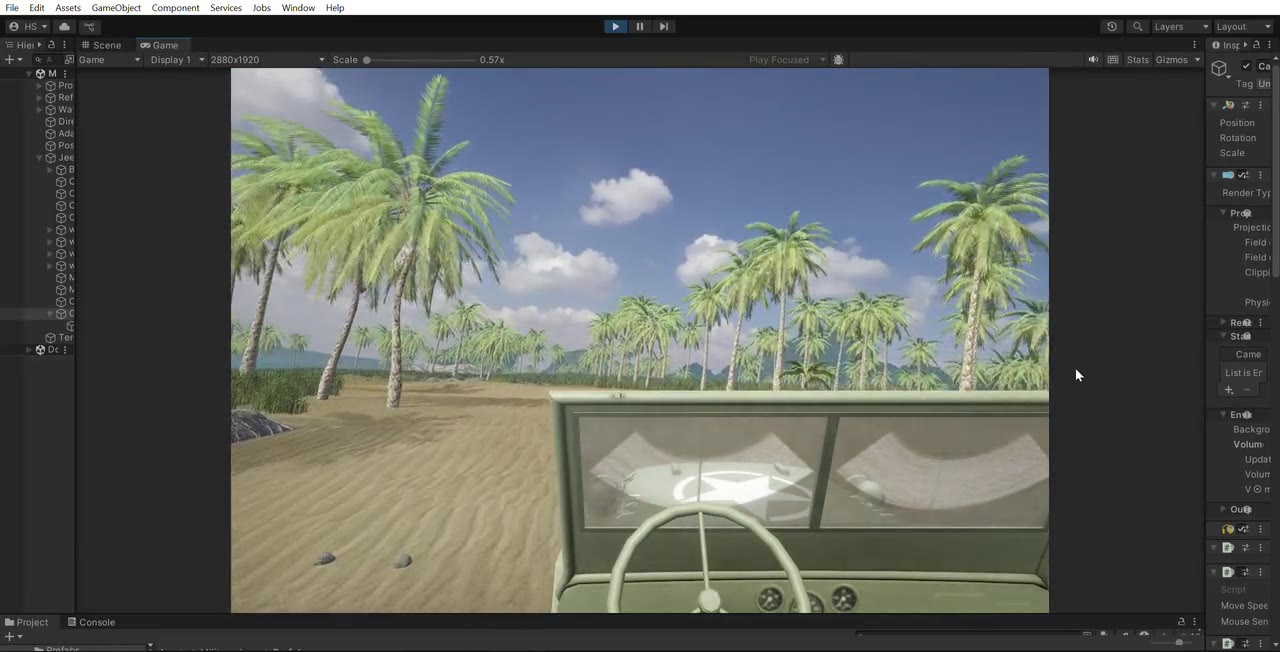Advance one frame with the step button
Viewport: 1280px width, 652px height.
663,27
